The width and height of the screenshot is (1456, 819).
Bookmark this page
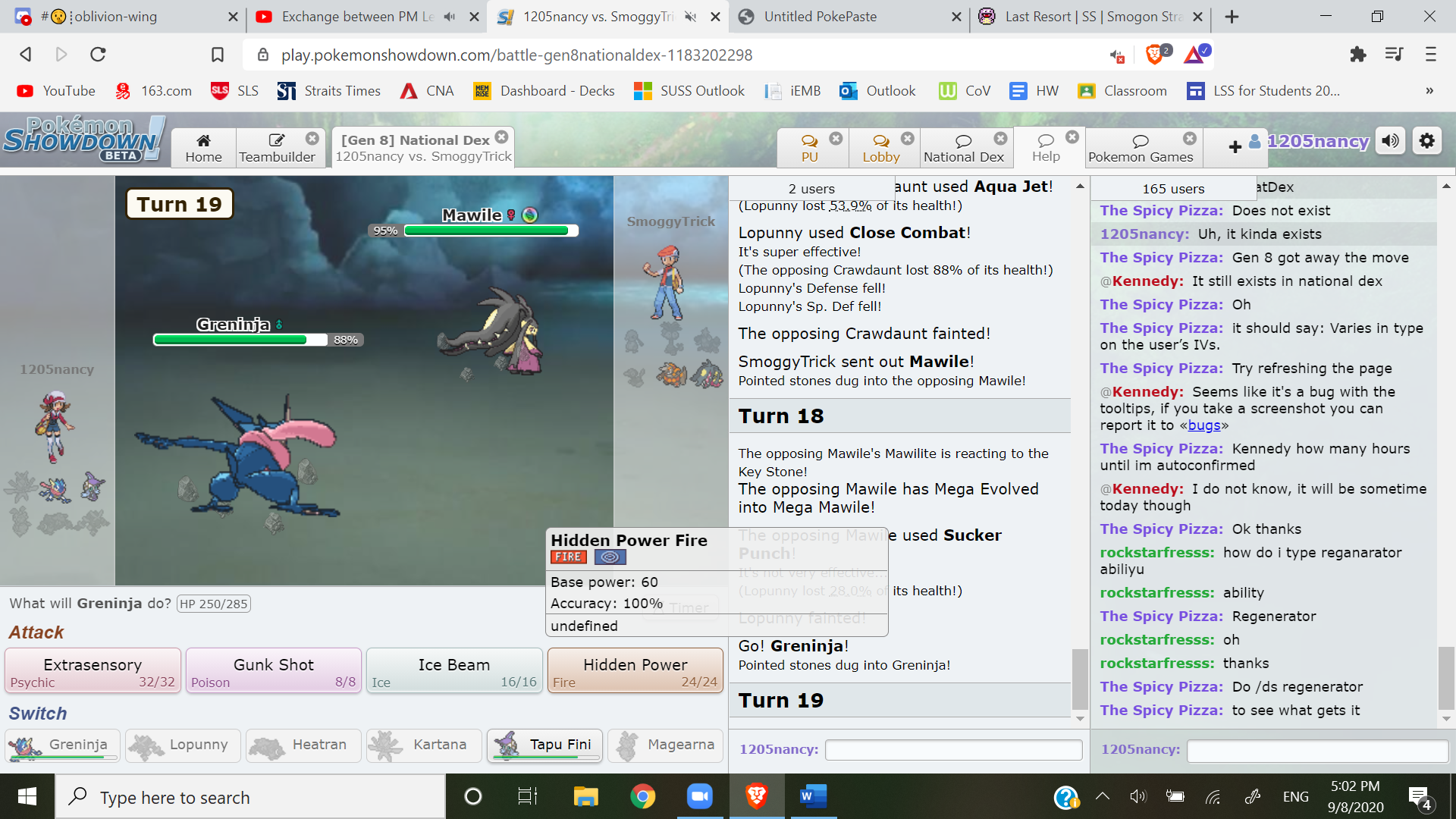point(217,55)
